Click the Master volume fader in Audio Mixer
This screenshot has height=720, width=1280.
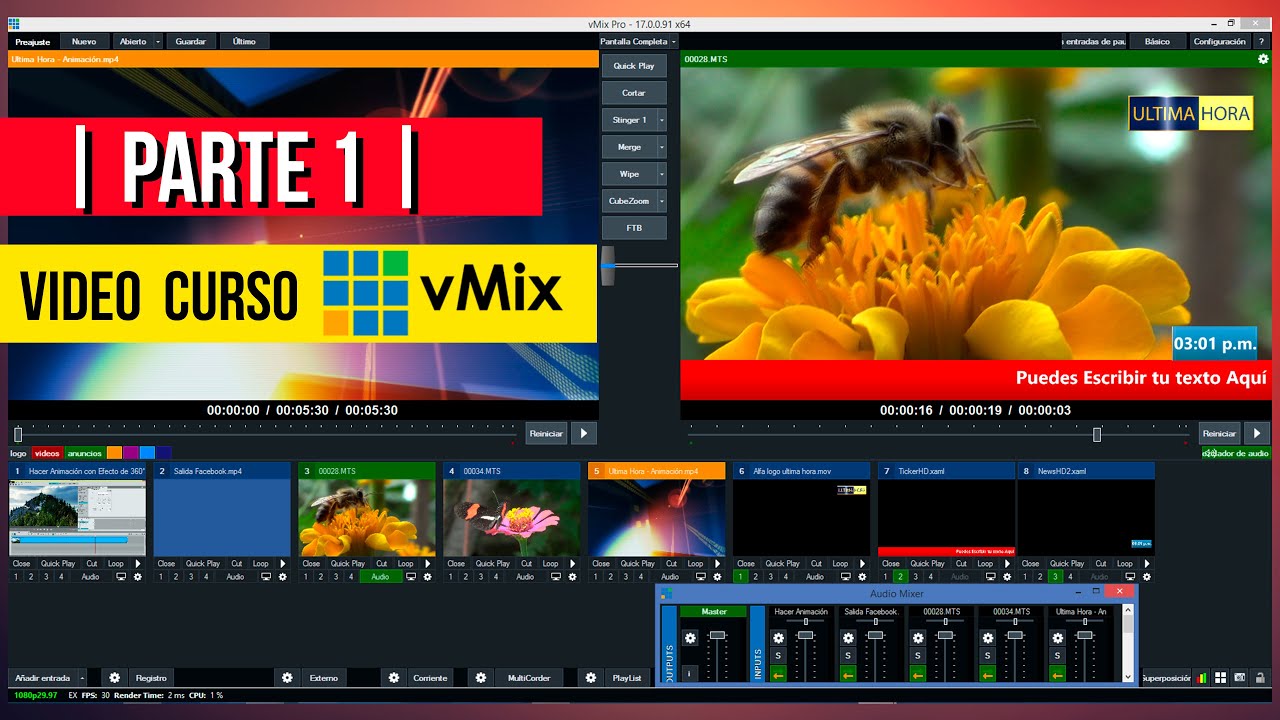717,636
